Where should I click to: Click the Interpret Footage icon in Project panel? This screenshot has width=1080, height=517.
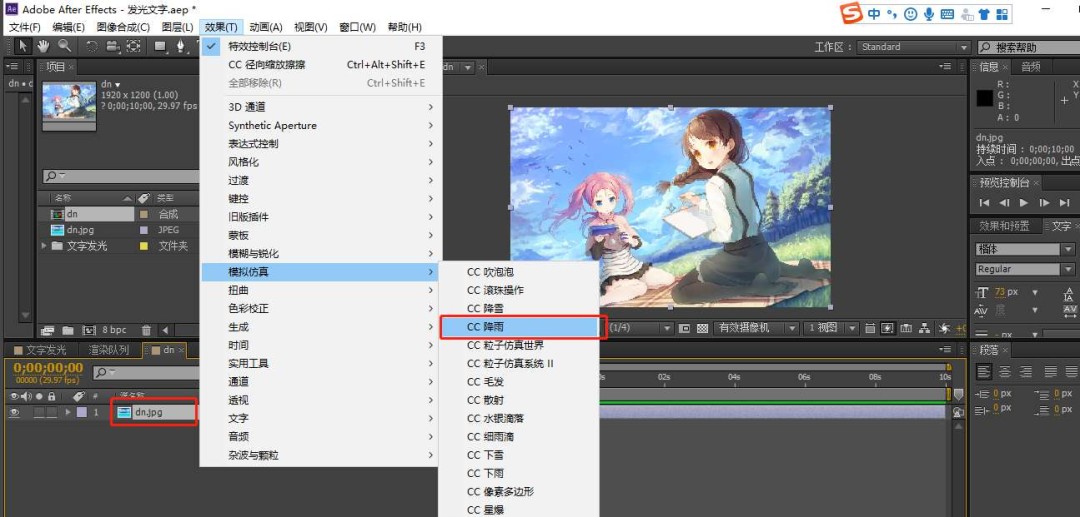48,330
